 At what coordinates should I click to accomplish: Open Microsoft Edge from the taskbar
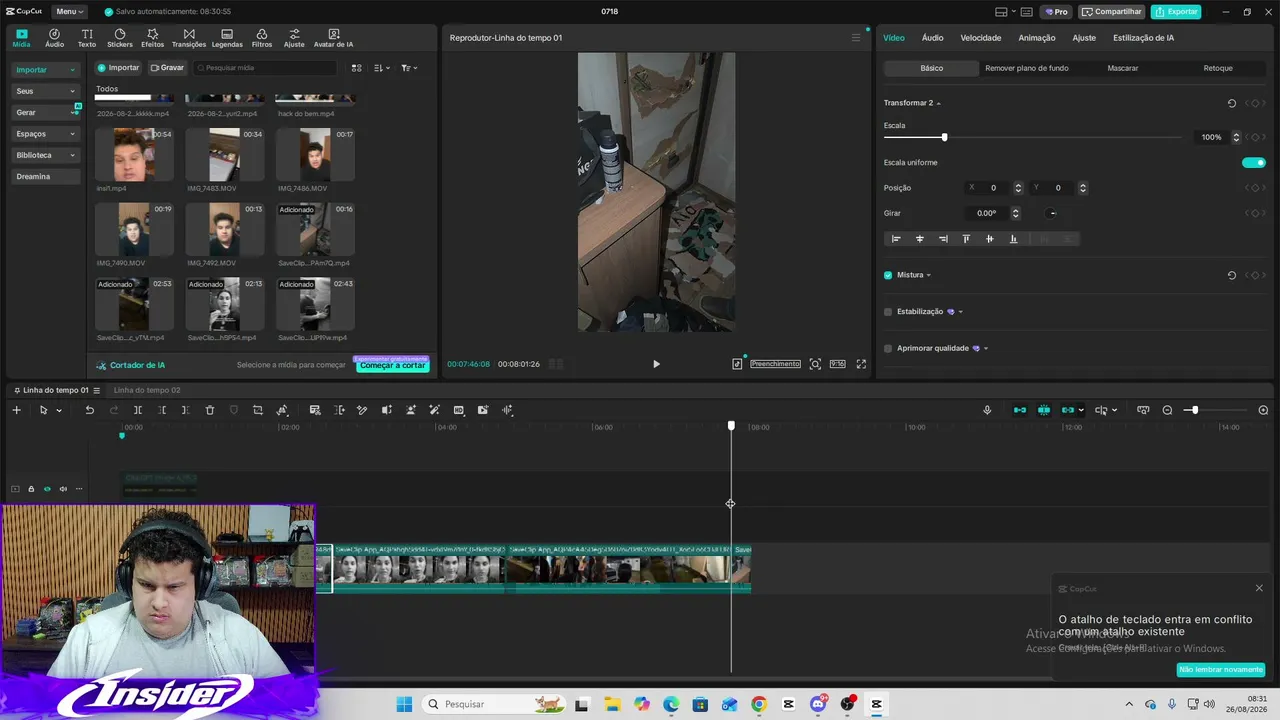point(670,704)
